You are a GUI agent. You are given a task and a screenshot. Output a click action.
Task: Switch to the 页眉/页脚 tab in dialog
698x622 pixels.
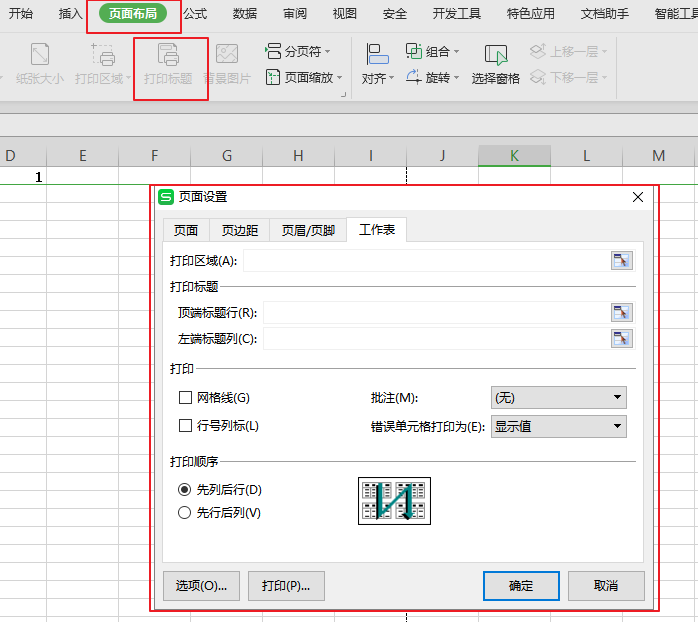click(308, 230)
